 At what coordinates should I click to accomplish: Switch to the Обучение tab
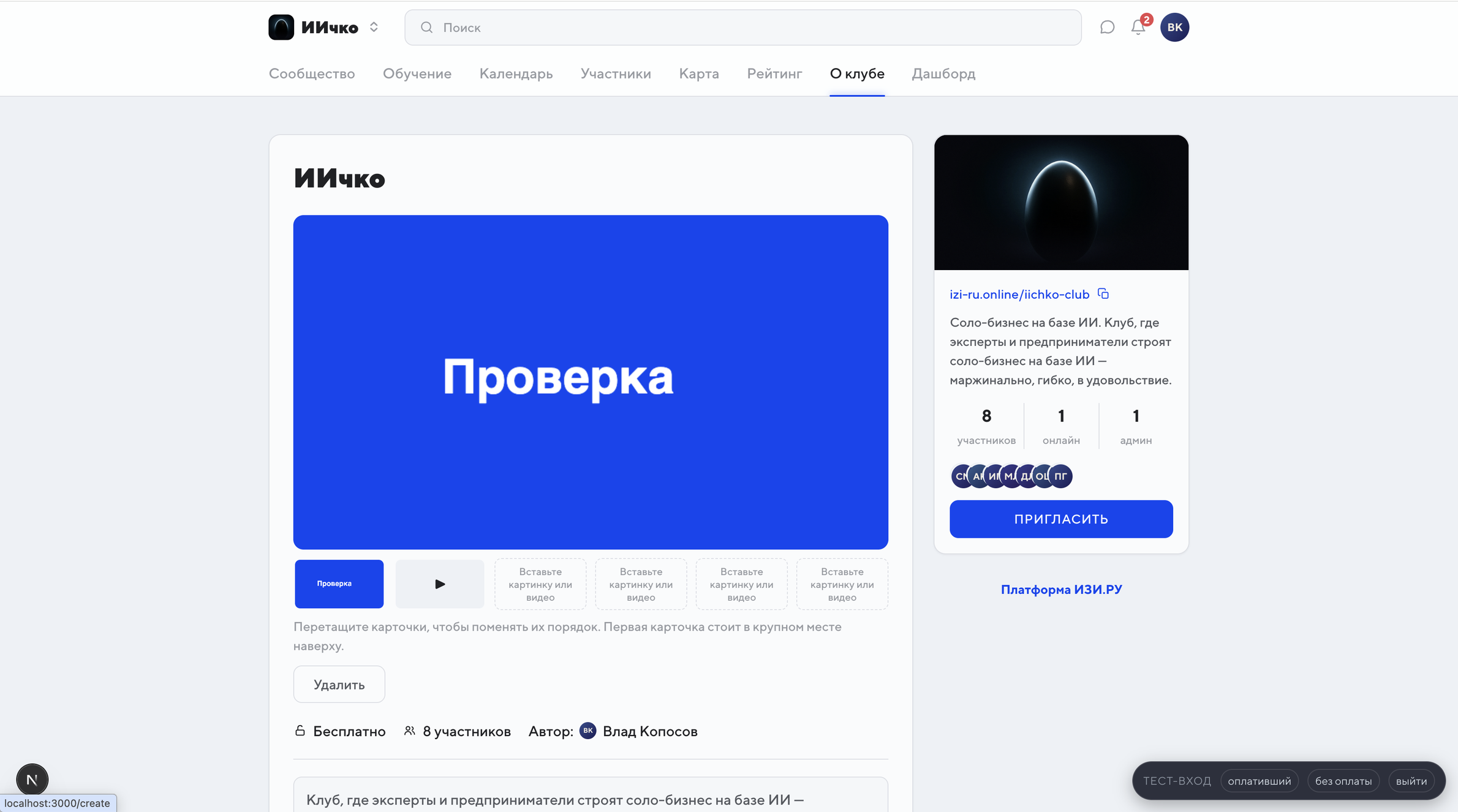[417, 73]
